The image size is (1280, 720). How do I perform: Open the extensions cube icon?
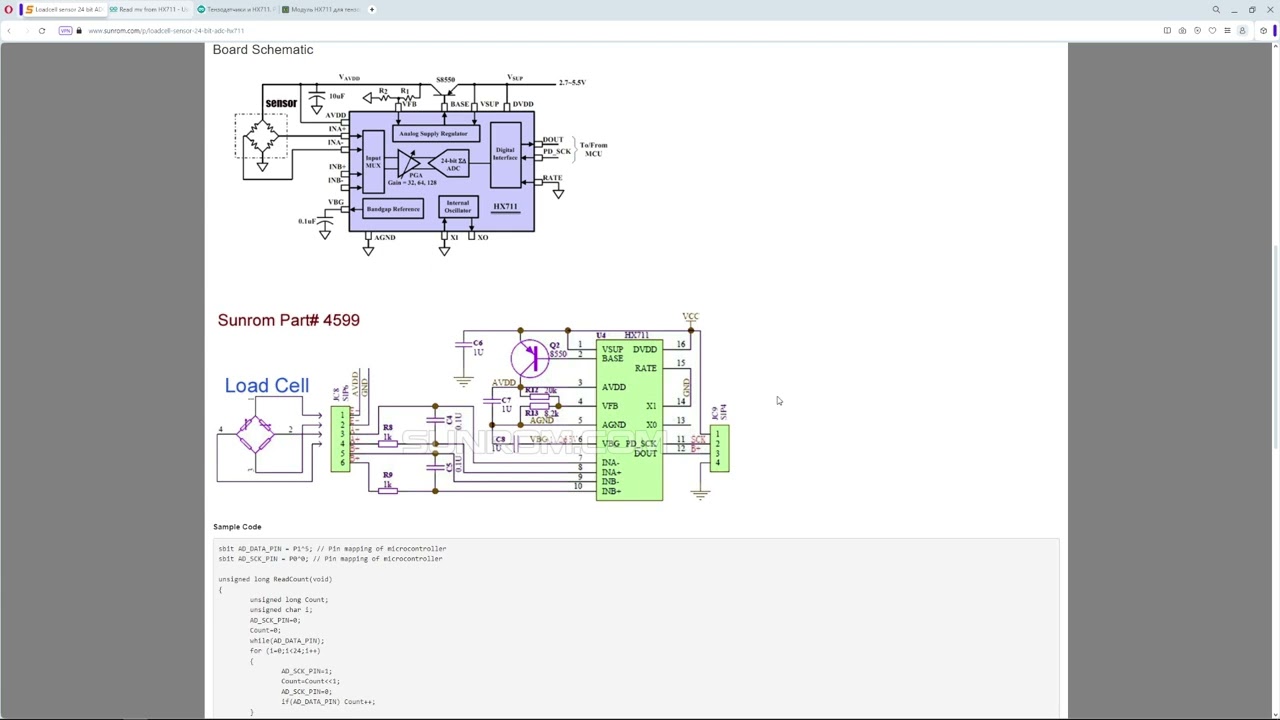1263,31
